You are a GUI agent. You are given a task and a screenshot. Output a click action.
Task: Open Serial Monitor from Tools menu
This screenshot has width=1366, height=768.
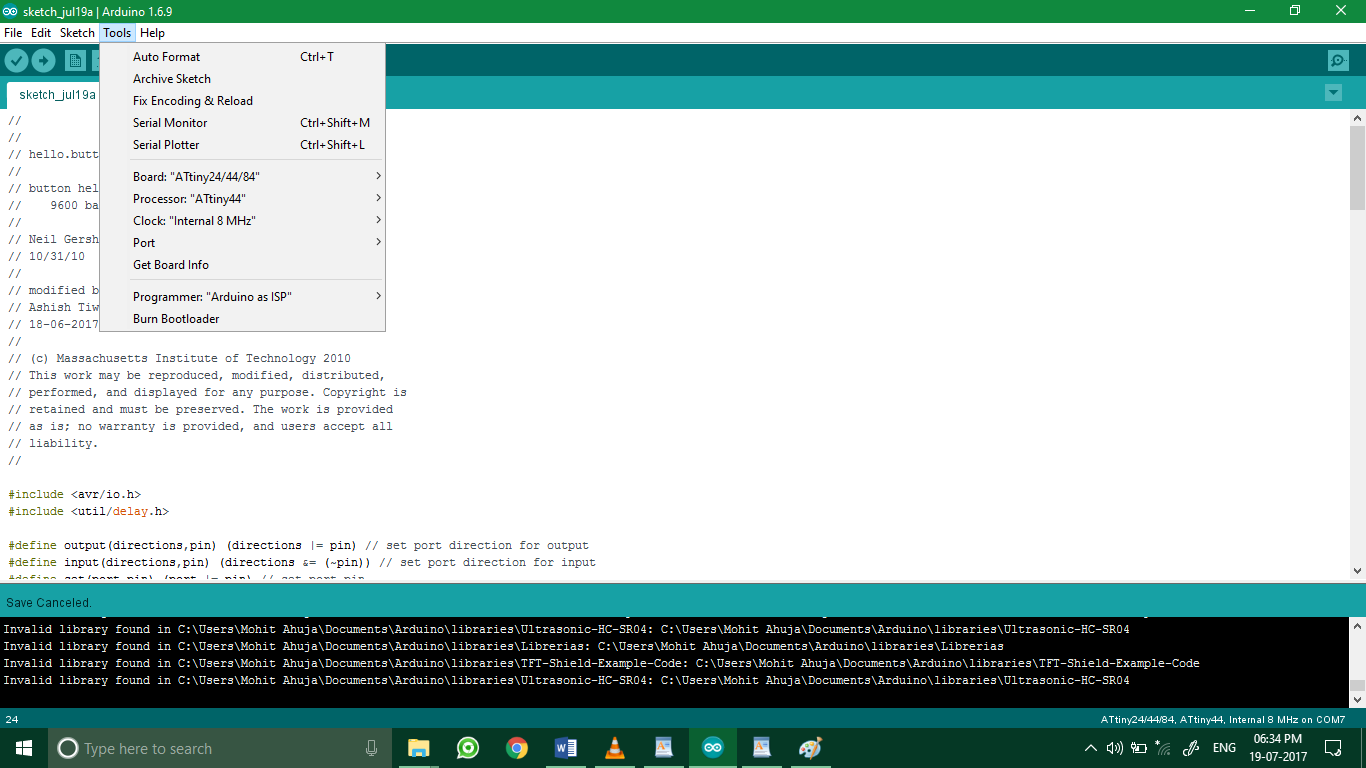click(242, 123)
